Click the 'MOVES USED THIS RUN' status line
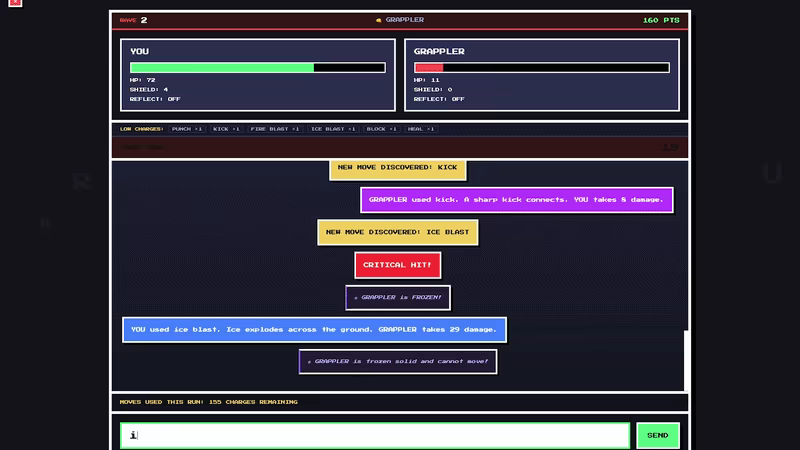 (209, 402)
